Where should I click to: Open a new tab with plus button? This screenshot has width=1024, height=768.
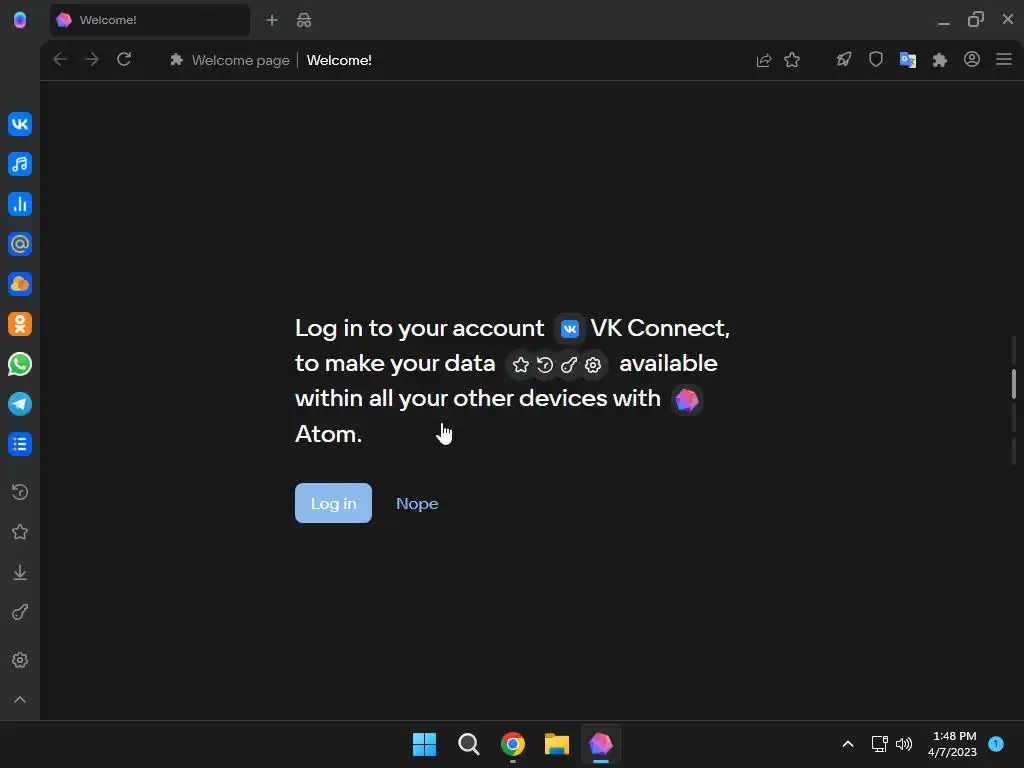(272, 20)
